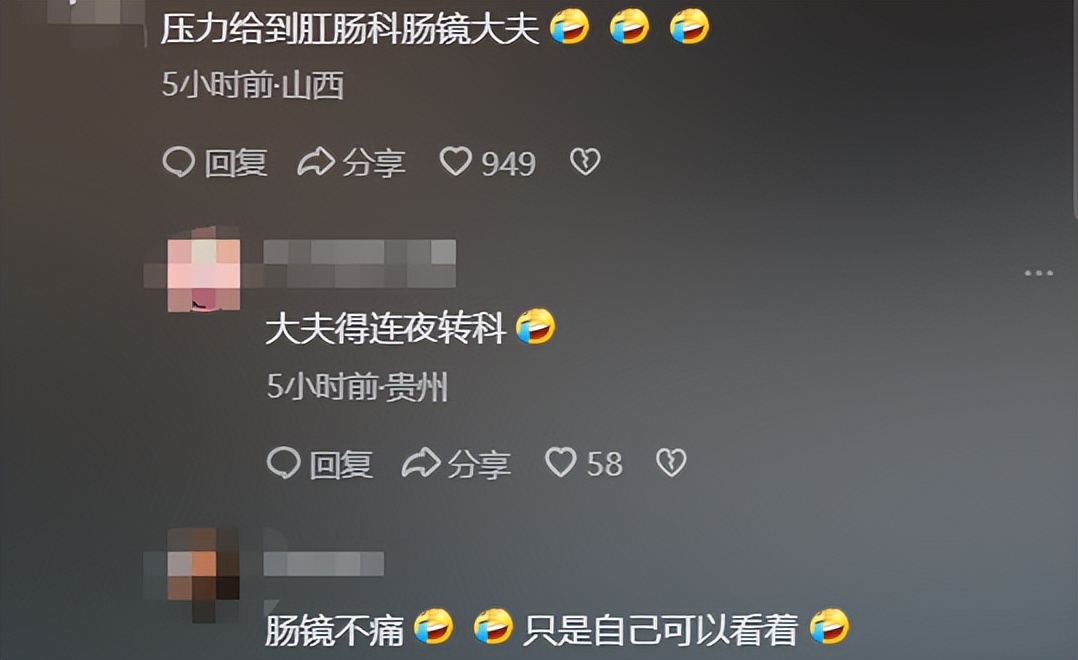Open brown pixelated user avatar

click(204, 574)
